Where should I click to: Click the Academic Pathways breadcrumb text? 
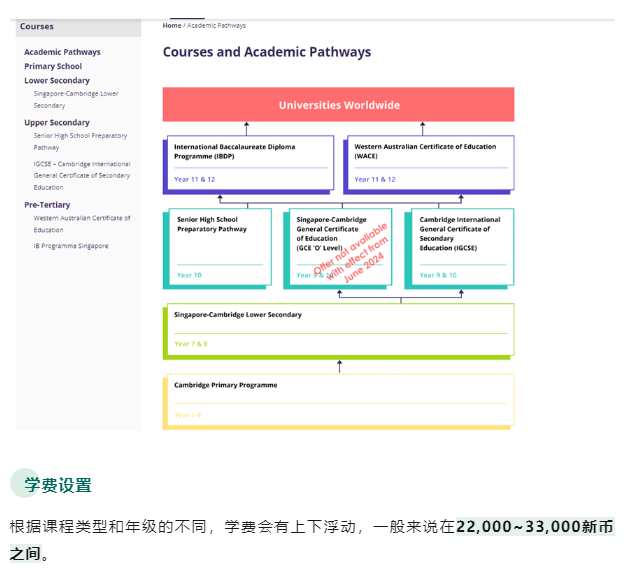tap(216, 25)
